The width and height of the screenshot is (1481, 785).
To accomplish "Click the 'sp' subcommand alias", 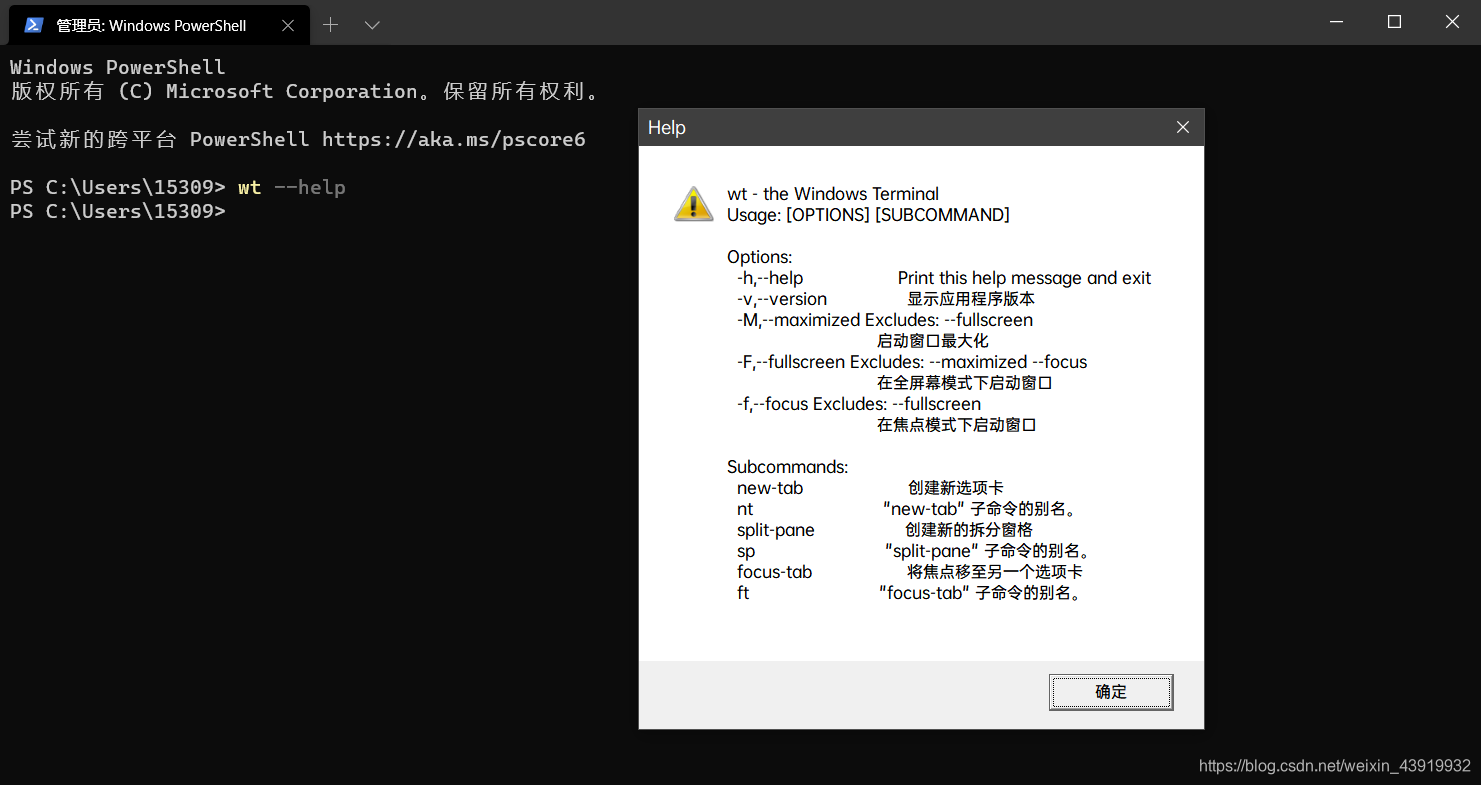I will [746, 551].
